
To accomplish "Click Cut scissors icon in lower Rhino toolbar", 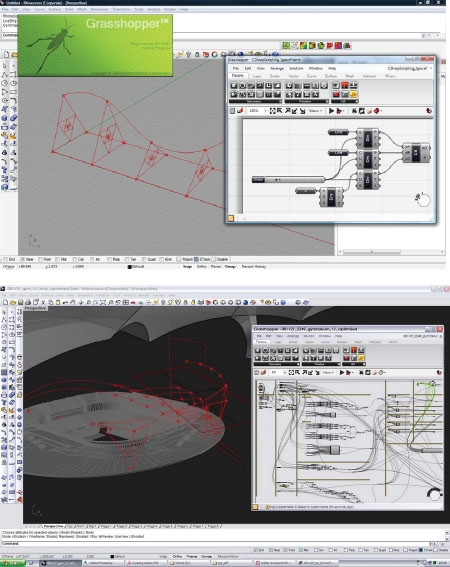I will point(43,302).
